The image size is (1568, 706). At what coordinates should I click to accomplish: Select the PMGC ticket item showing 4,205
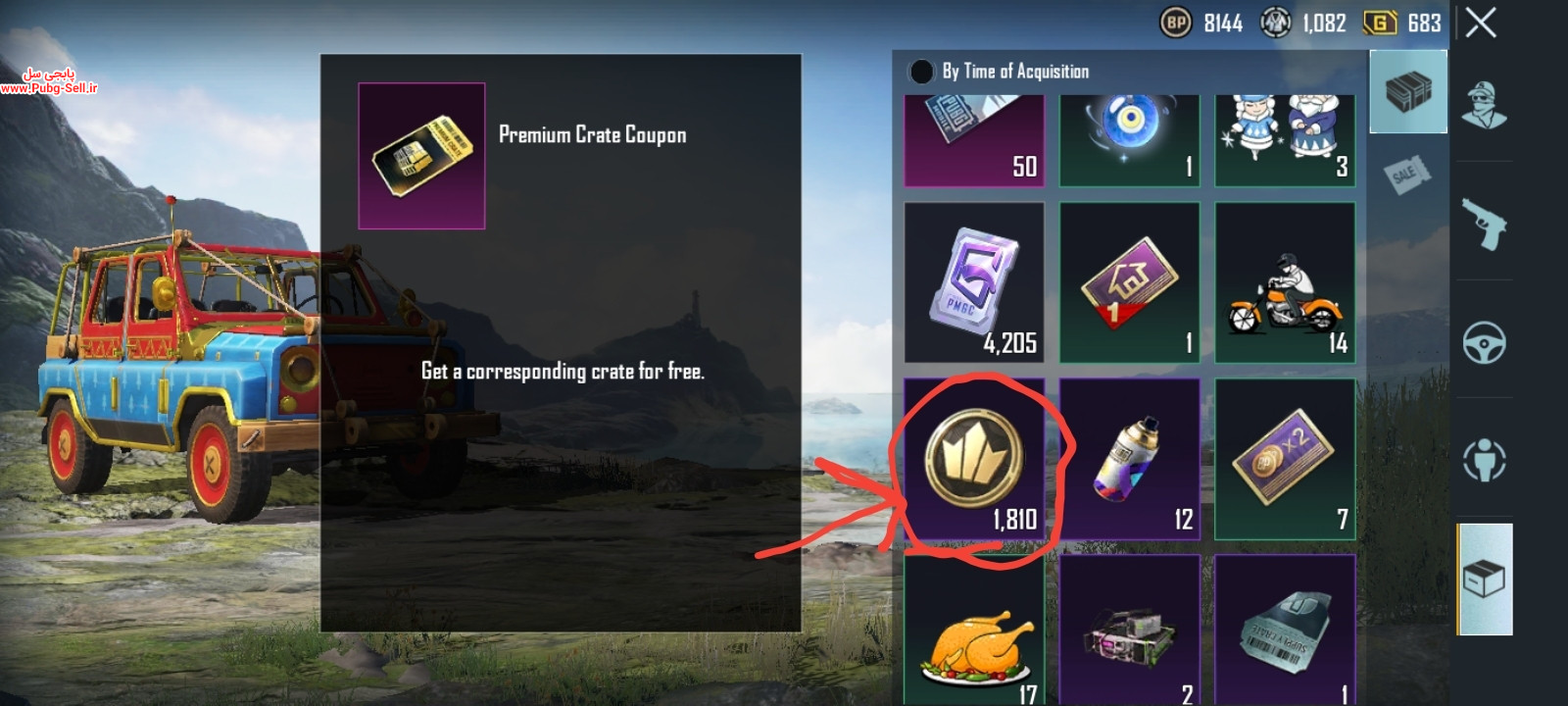[974, 282]
